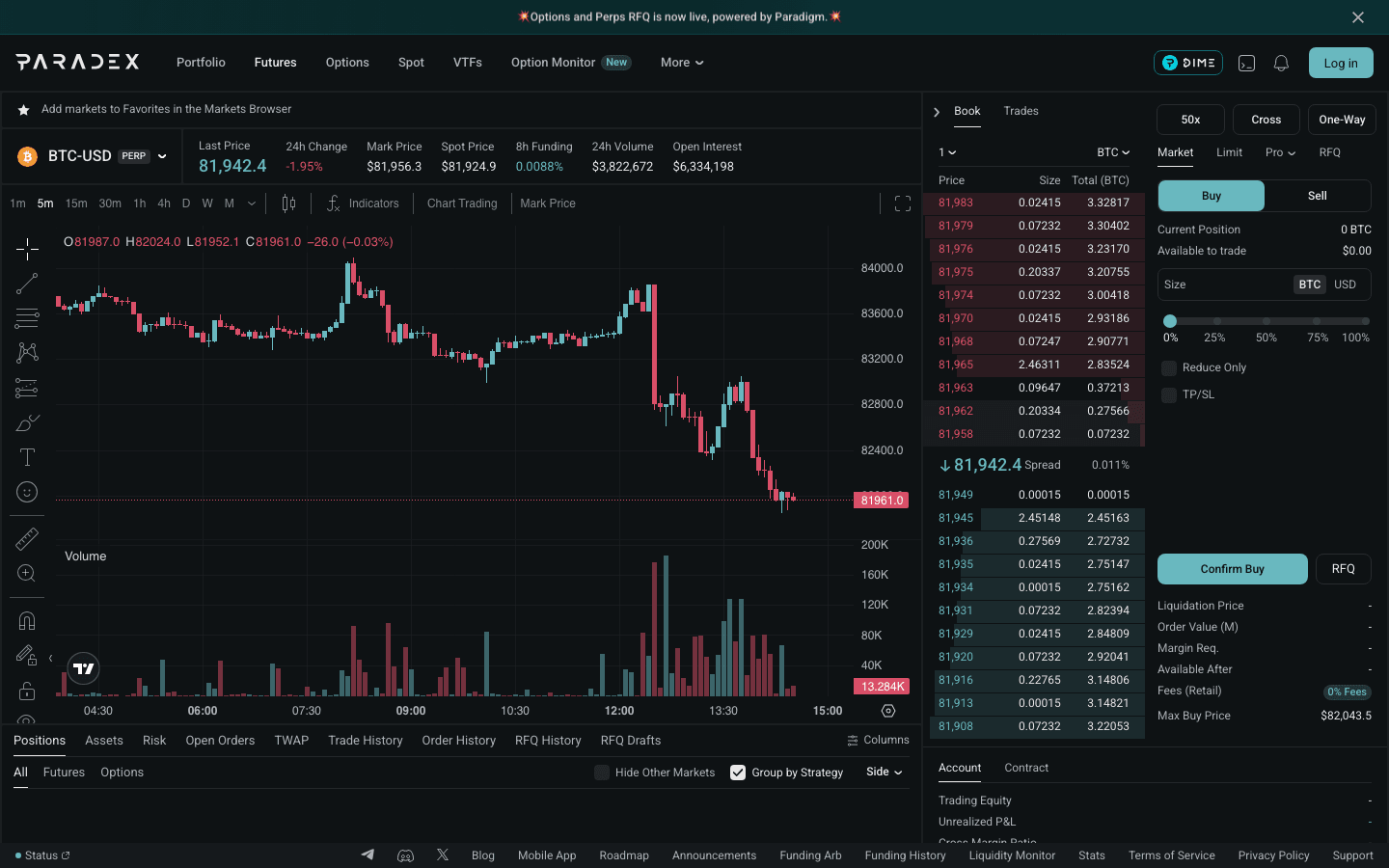This screenshot has width=1389, height=868.
Task: Select the text annotation tool
Action: 27,457
